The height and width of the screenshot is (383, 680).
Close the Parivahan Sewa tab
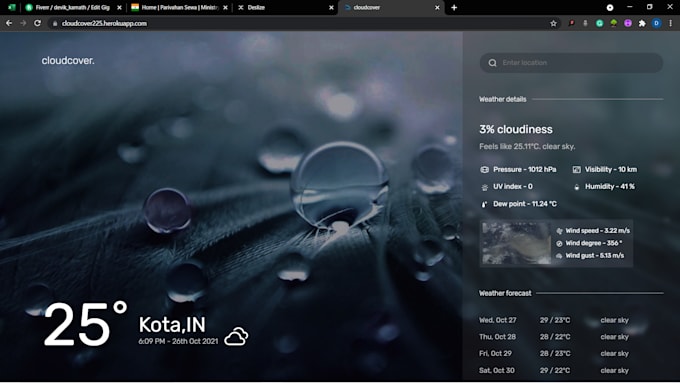pos(226,7)
